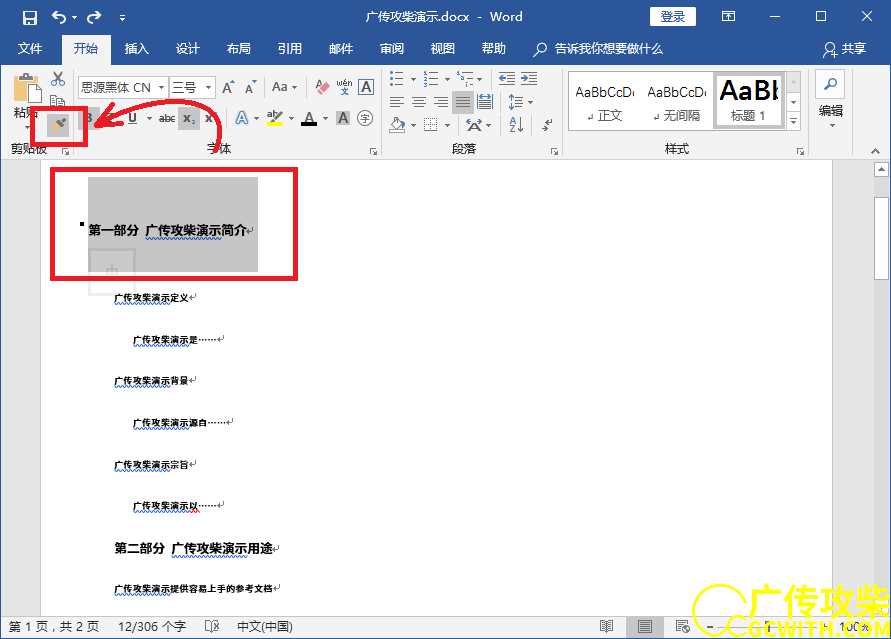Image resolution: width=891 pixels, height=639 pixels.
Task: Click the decrease indent icon
Action: (x=507, y=78)
